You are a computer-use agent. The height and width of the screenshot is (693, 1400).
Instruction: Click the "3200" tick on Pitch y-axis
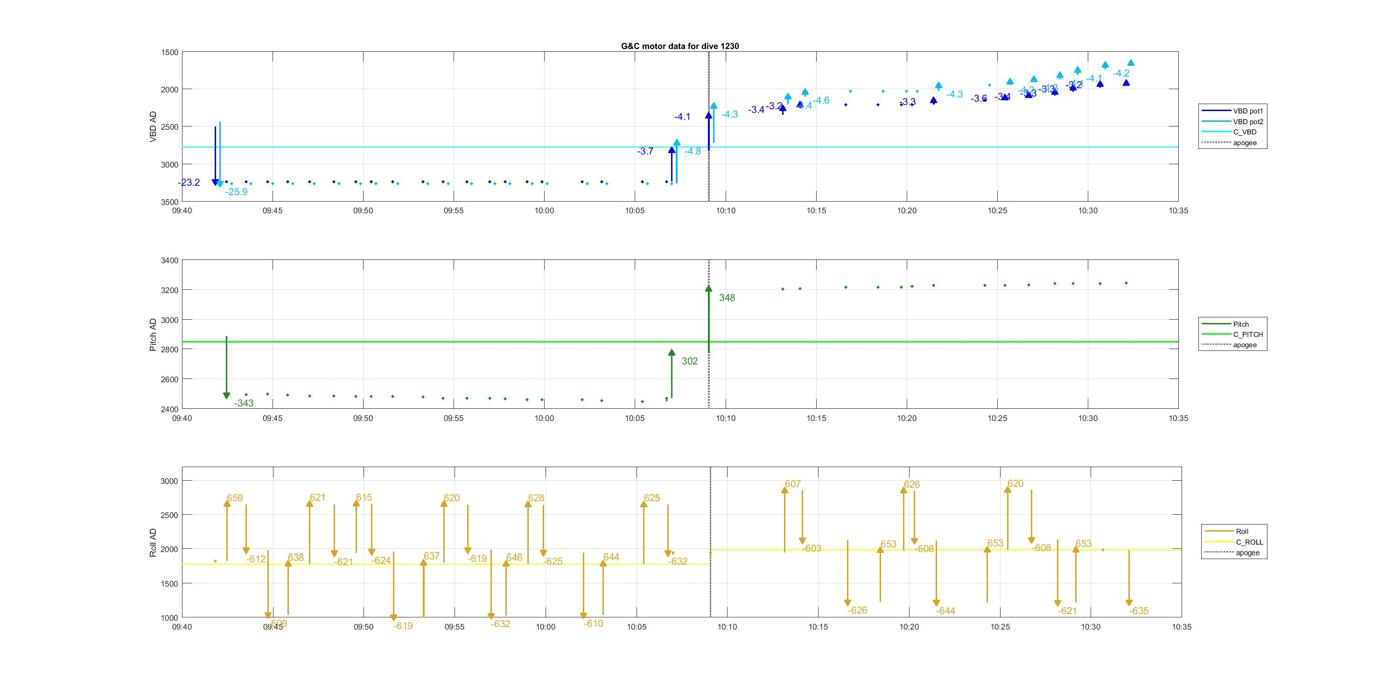pyautogui.click(x=169, y=290)
